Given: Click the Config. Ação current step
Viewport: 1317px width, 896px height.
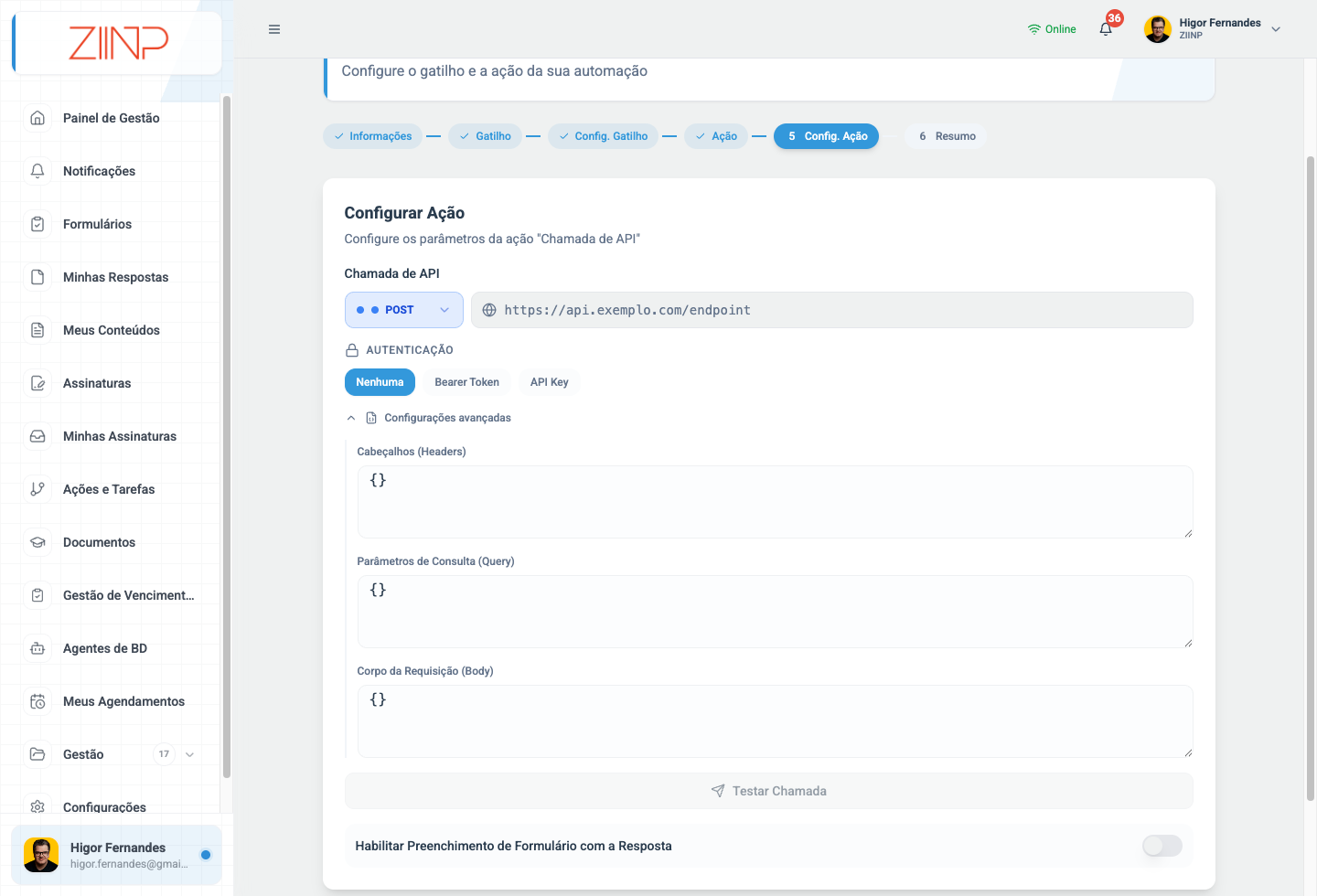Looking at the screenshot, I should (x=827, y=136).
